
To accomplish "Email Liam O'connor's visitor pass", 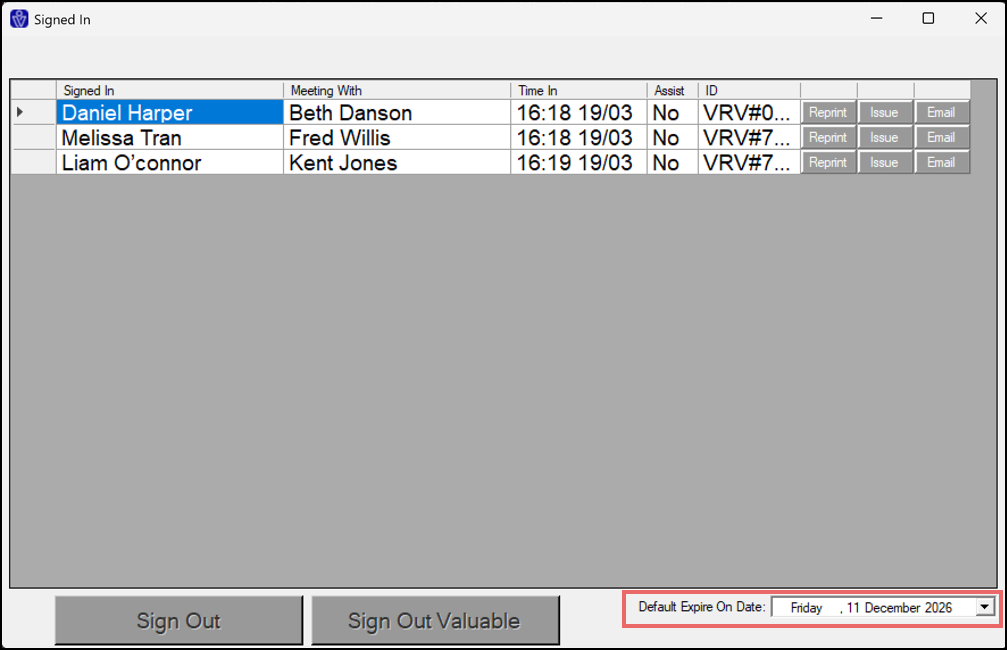I will pyautogui.click(x=941, y=162).
